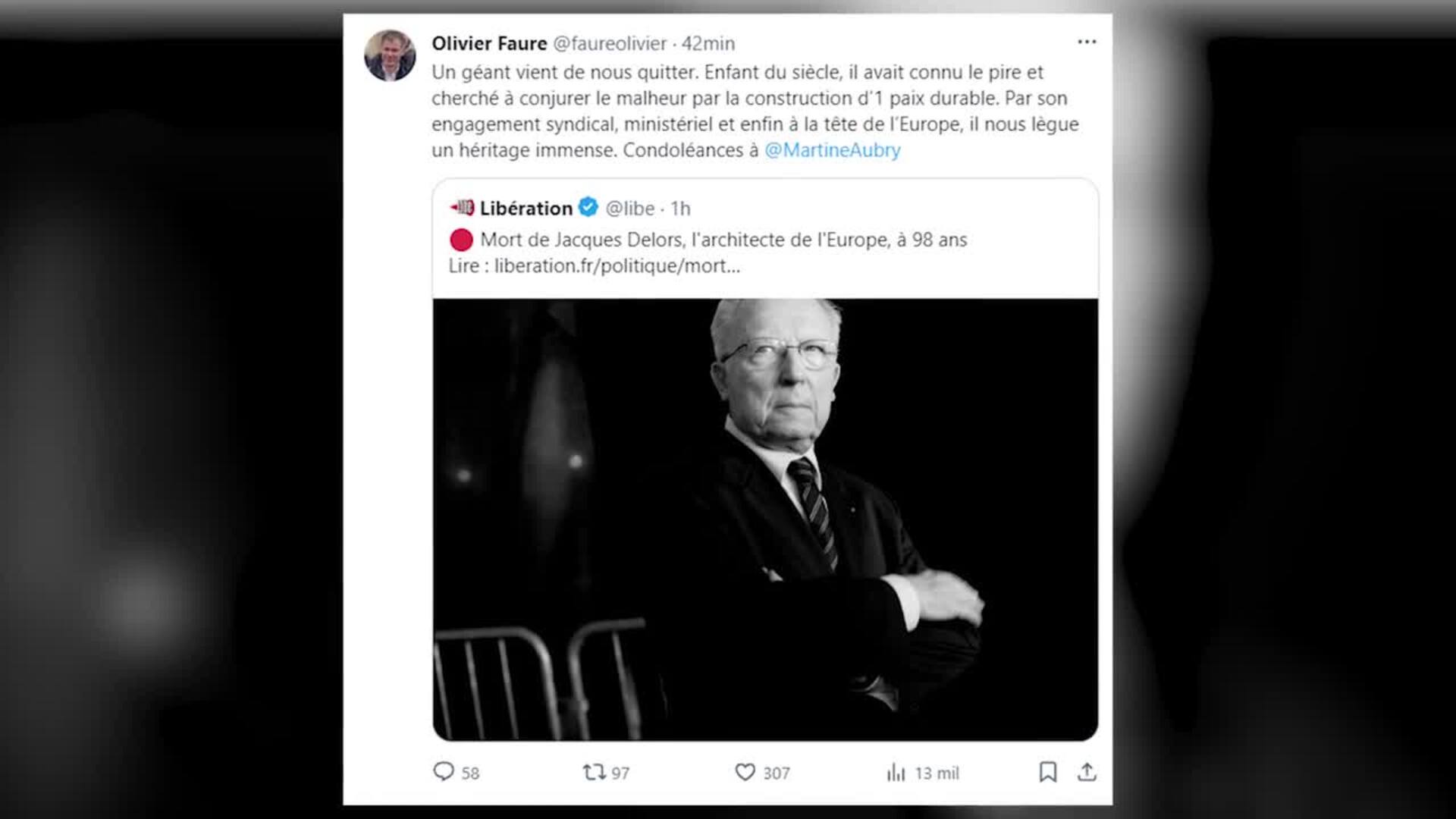This screenshot has width=1456, height=819.
Task: Open the view analytics bar chart icon
Action: (x=896, y=773)
